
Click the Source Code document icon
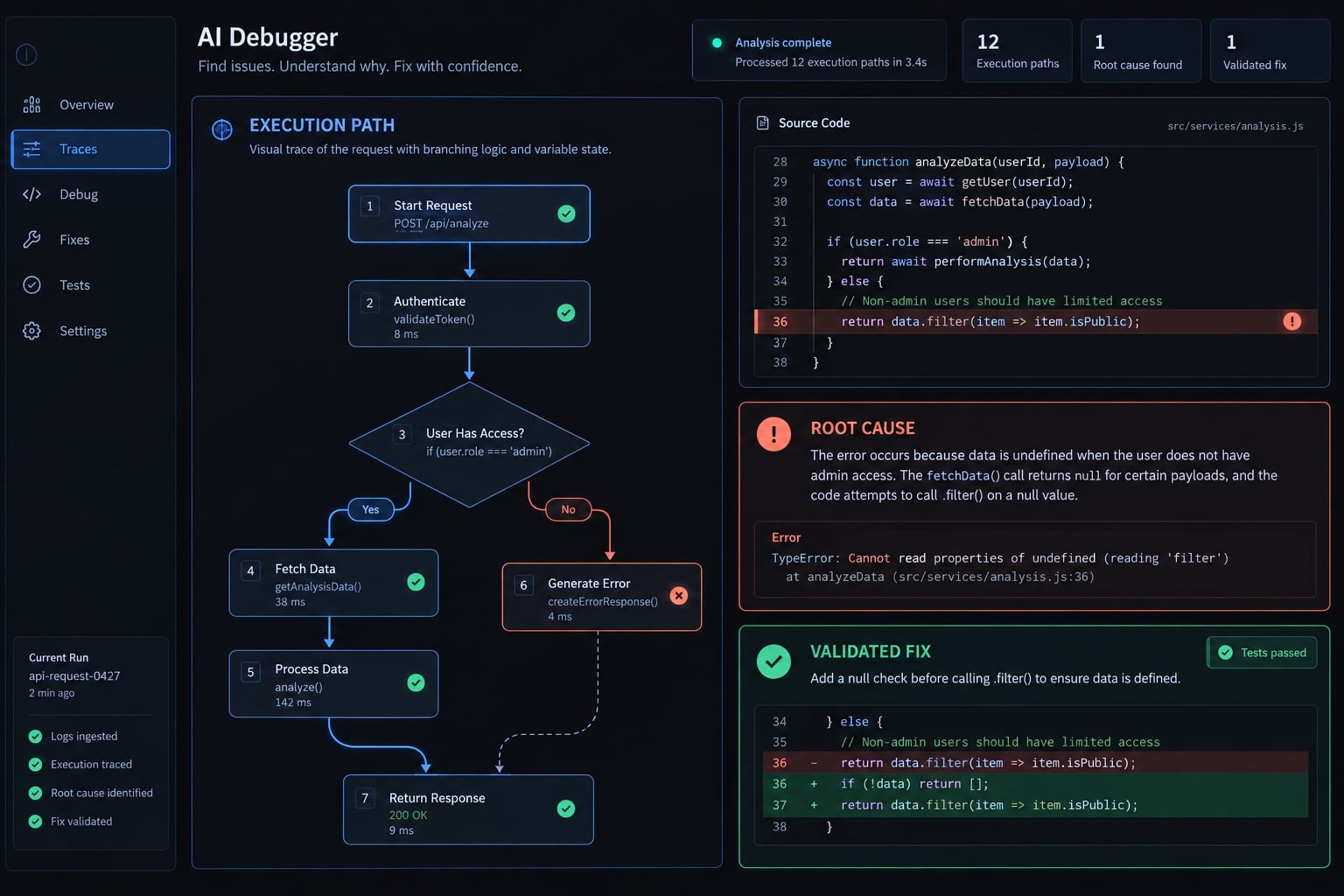point(763,123)
